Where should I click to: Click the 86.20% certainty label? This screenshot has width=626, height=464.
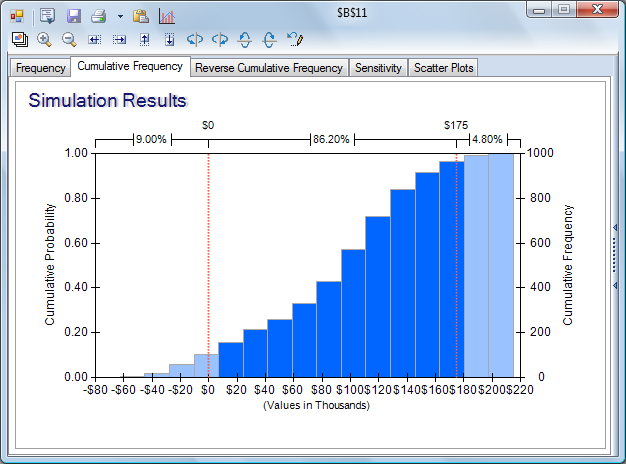tap(331, 140)
